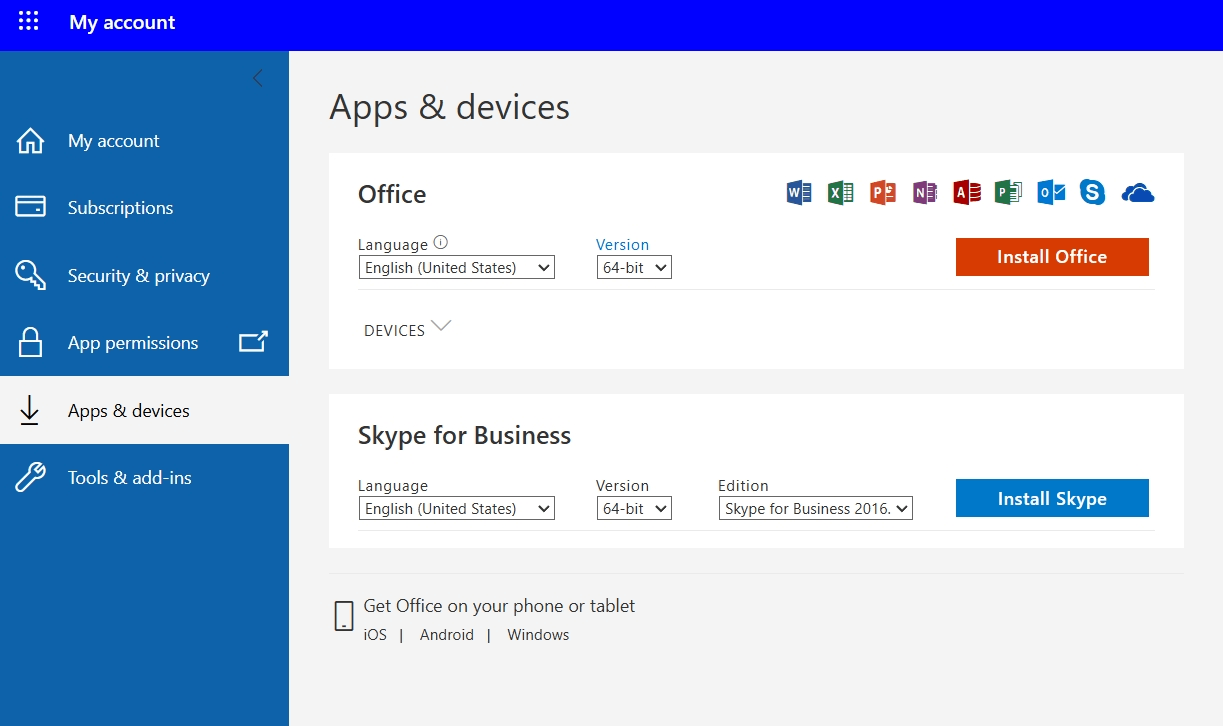Click the external link icon beside App permissions
Viewport: 1223px width, 726px height.
(x=254, y=342)
